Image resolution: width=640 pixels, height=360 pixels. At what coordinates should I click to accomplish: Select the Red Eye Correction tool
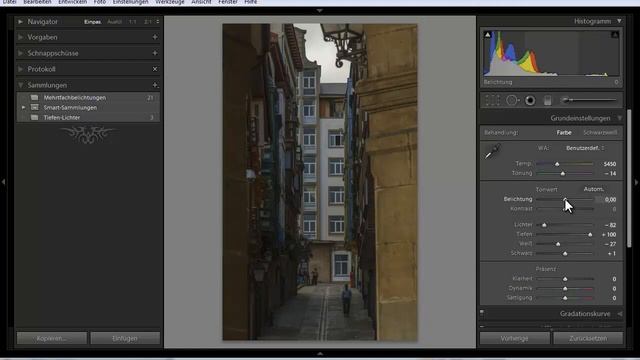pyautogui.click(x=530, y=100)
